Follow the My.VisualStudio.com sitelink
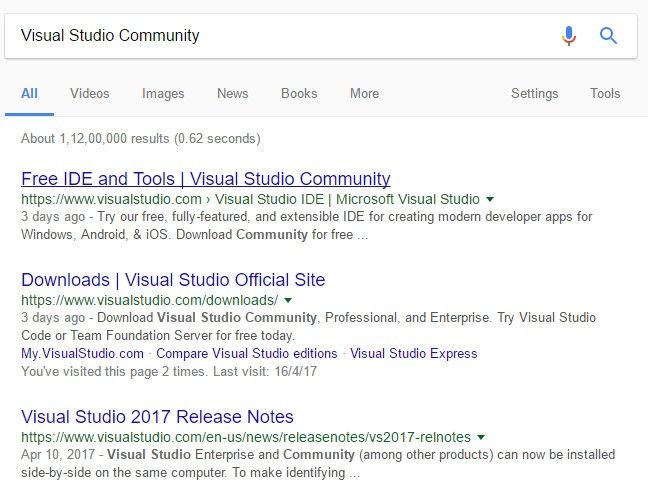Image resolution: width=648 pixels, height=491 pixels. (x=83, y=354)
